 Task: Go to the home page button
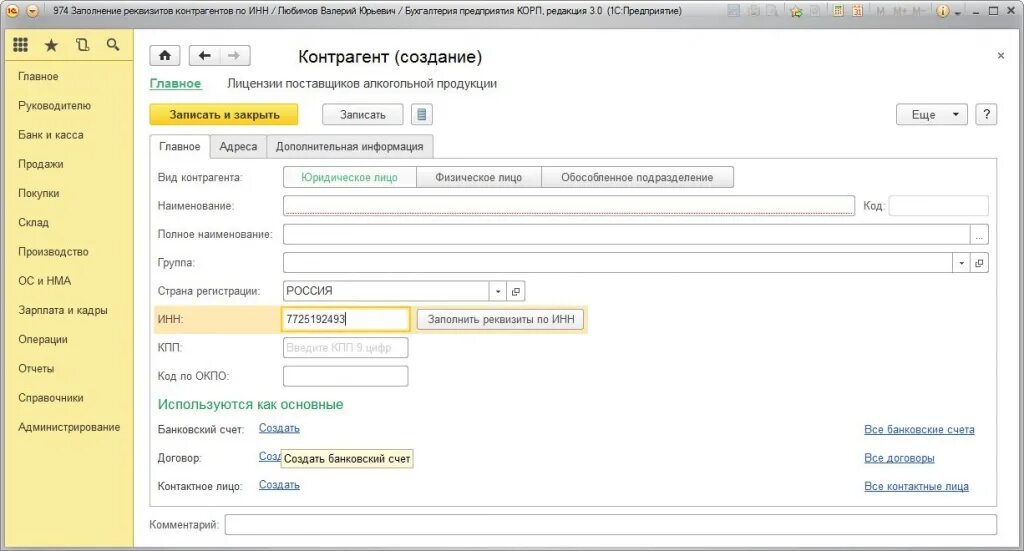[165, 55]
